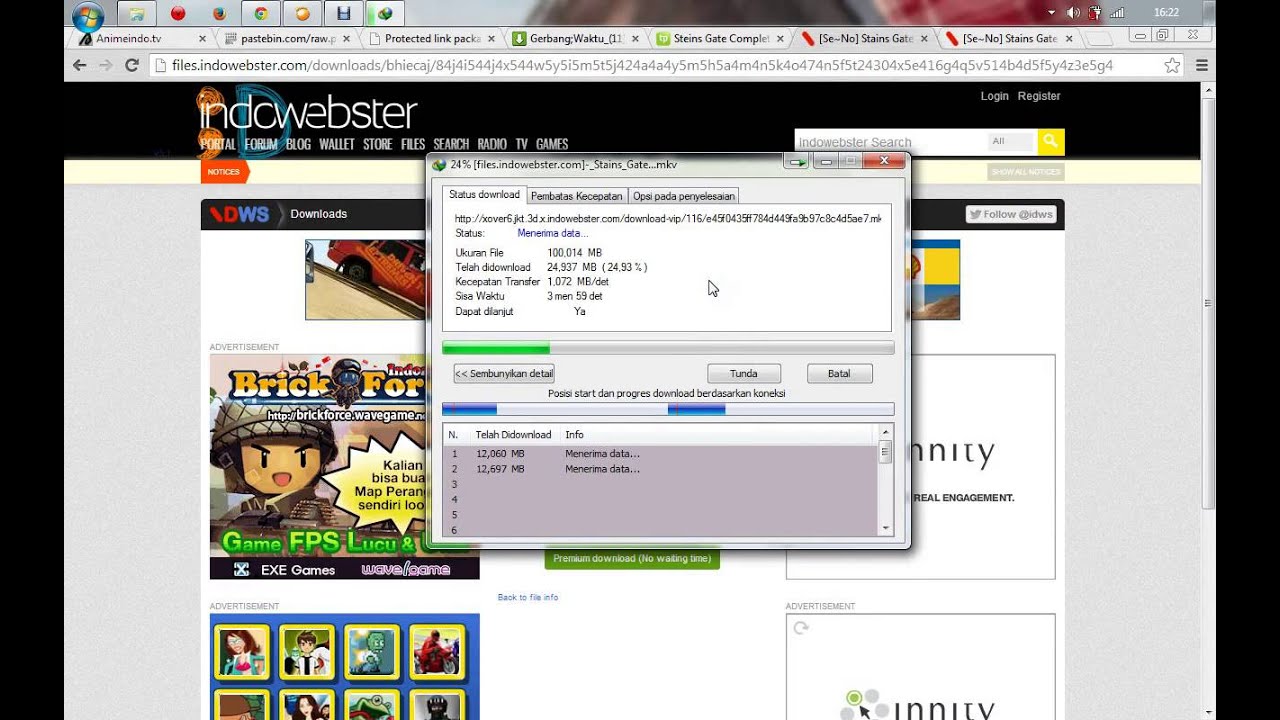Cancel download with the Batal button

coord(839,373)
